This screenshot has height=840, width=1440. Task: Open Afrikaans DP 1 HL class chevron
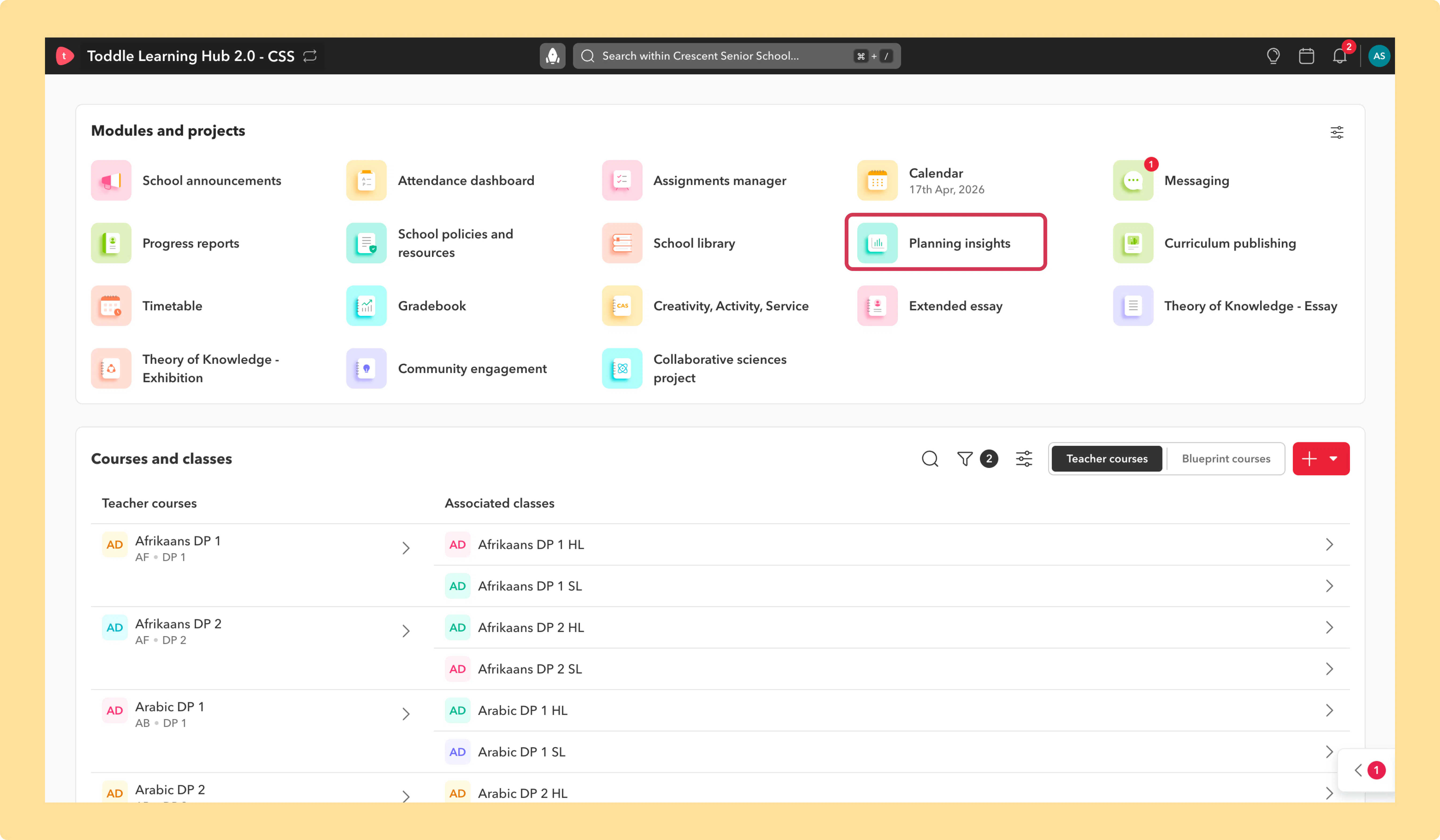click(1329, 545)
